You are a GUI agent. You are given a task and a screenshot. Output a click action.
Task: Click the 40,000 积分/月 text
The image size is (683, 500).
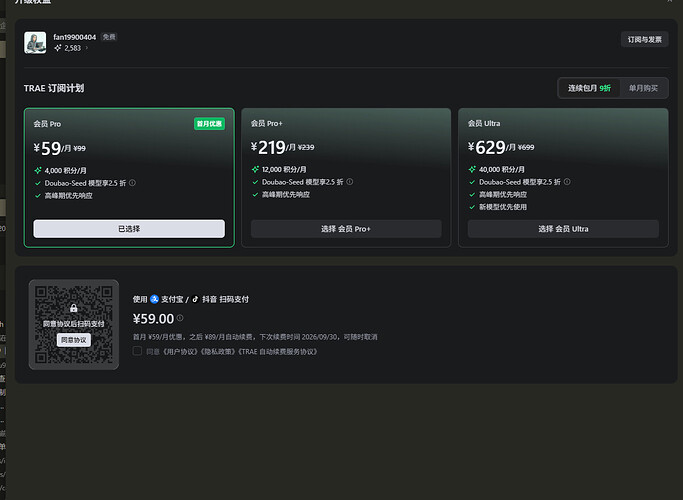(x=502, y=169)
